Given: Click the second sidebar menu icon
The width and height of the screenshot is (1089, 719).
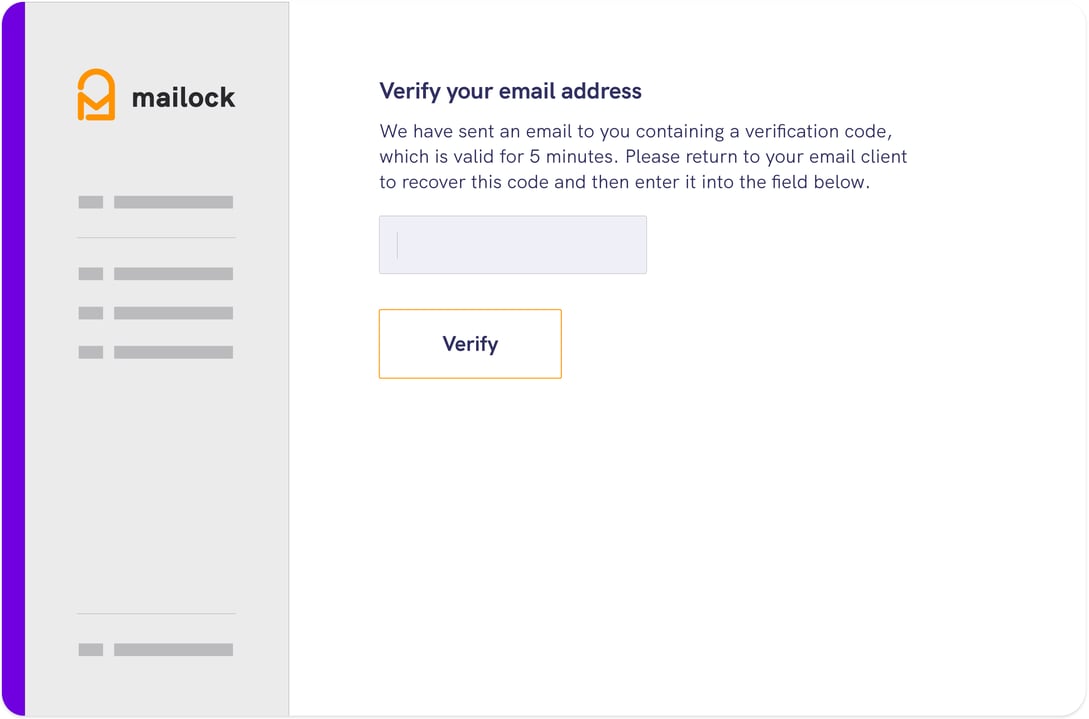Looking at the screenshot, I should [x=90, y=274].
